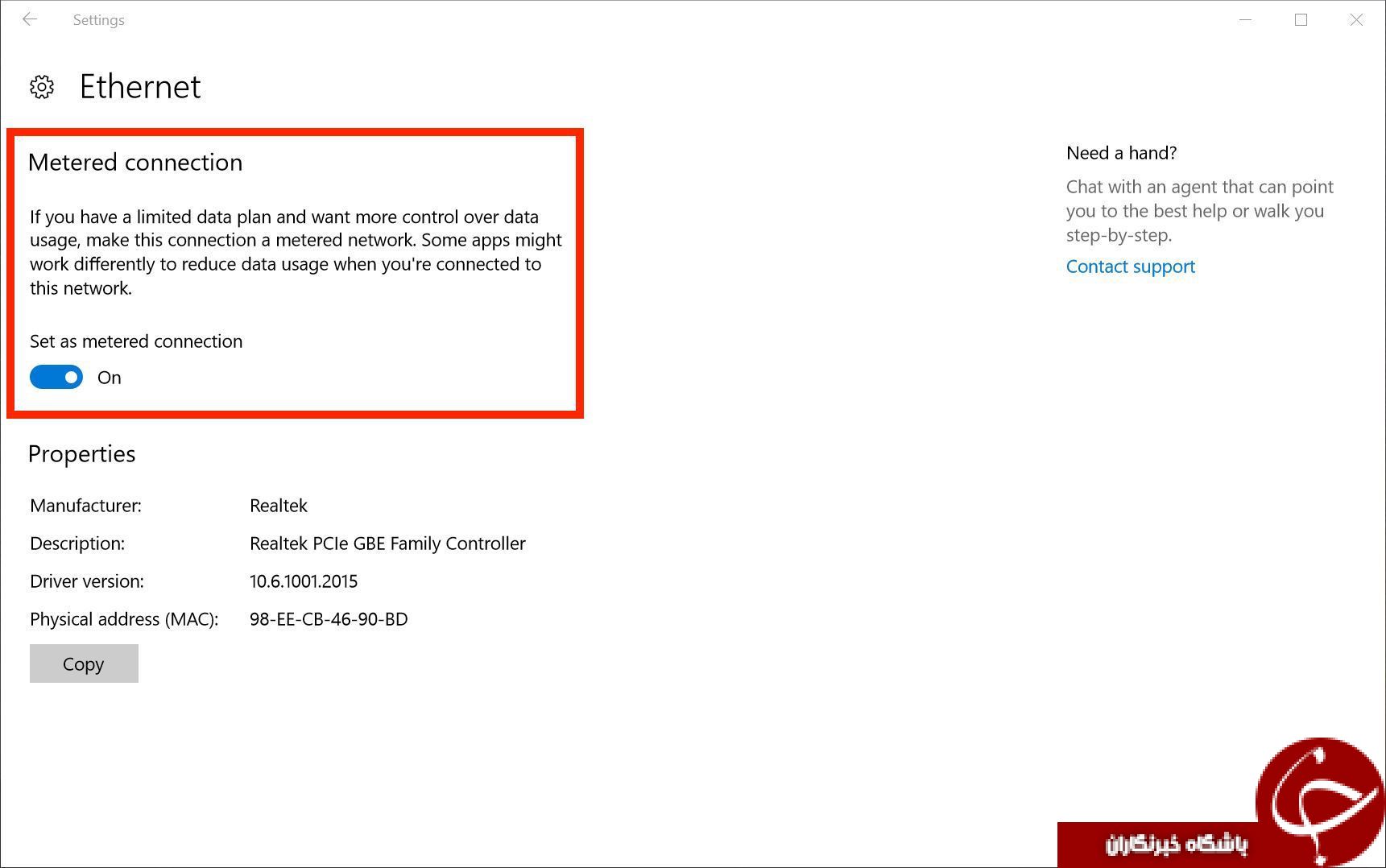Click the Settings title bar label
Screen dimensions: 1386x868
pyautogui.click(x=98, y=20)
